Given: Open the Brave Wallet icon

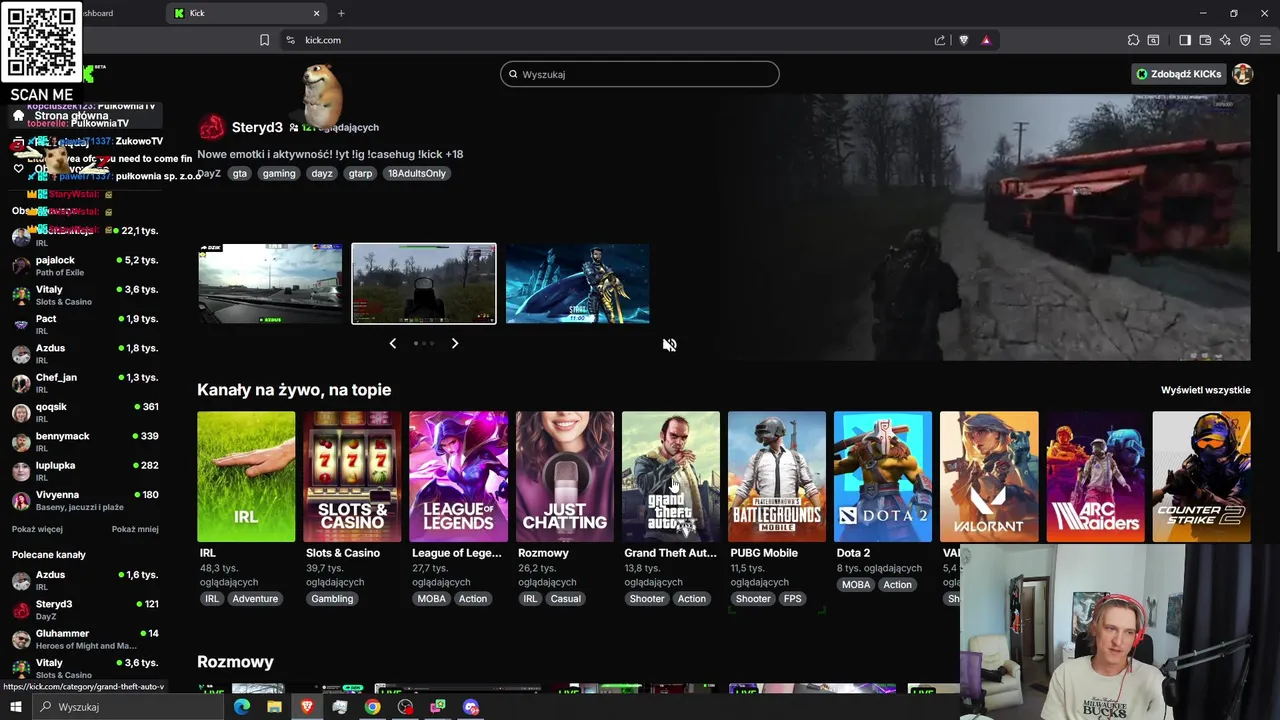Looking at the screenshot, I should (x=1205, y=40).
